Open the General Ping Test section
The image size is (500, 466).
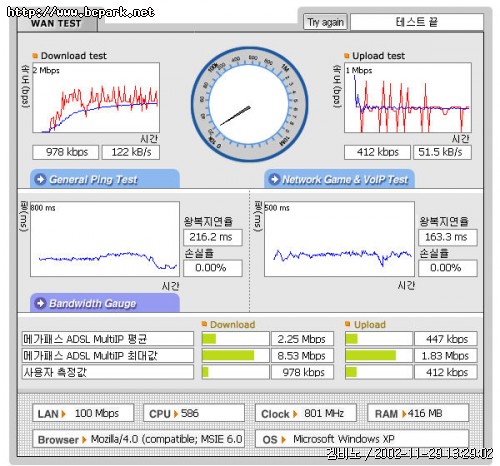click(x=105, y=179)
